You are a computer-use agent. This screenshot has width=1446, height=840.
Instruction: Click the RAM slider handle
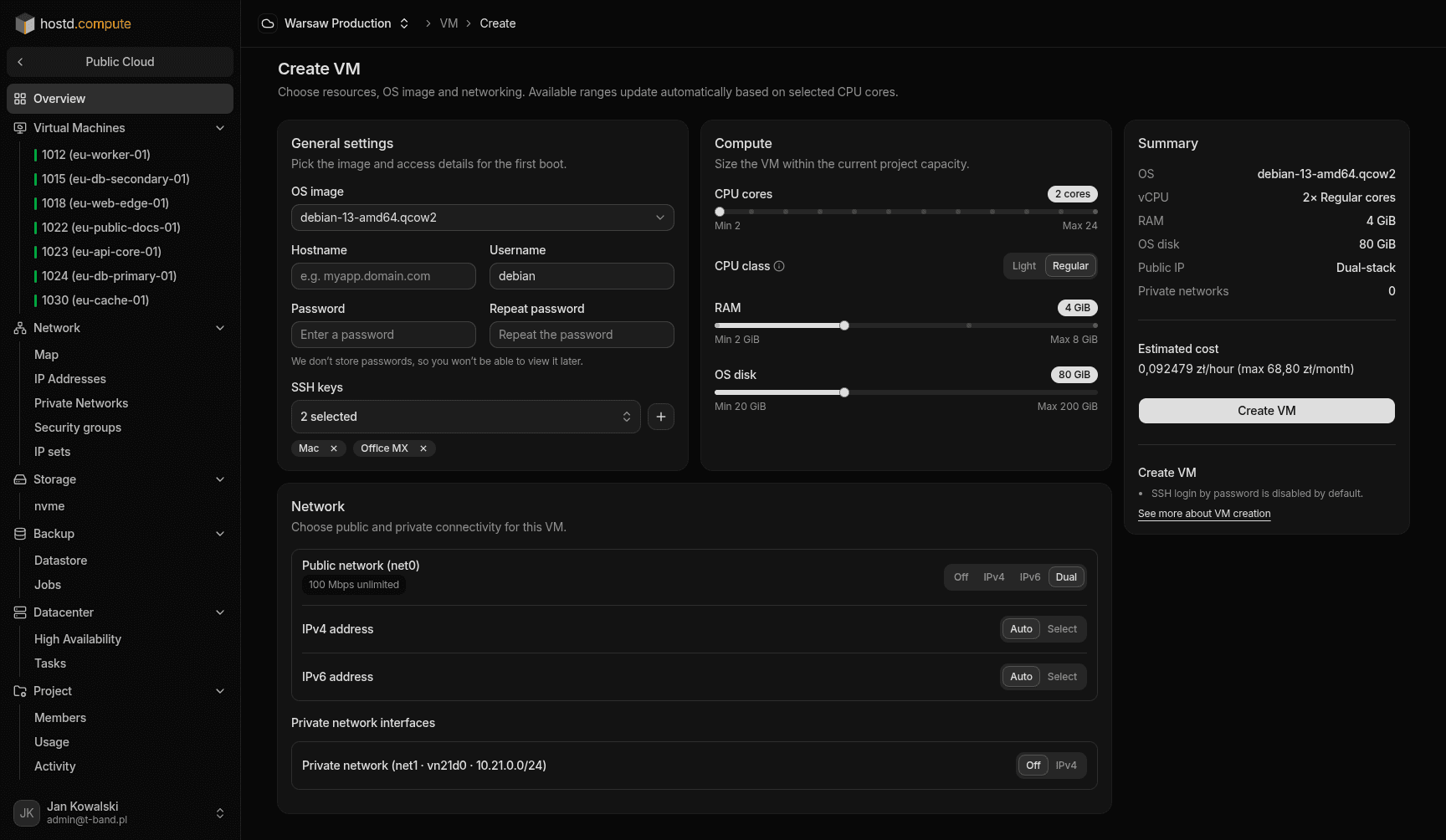[x=844, y=325]
